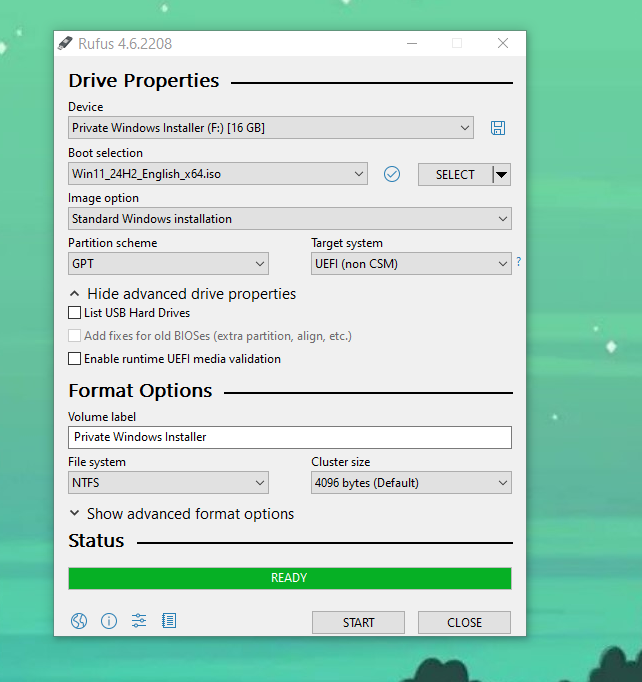Enable runtime UEFI media validation checkbox
Screen dimensions: 642x682
click(x=74, y=359)
